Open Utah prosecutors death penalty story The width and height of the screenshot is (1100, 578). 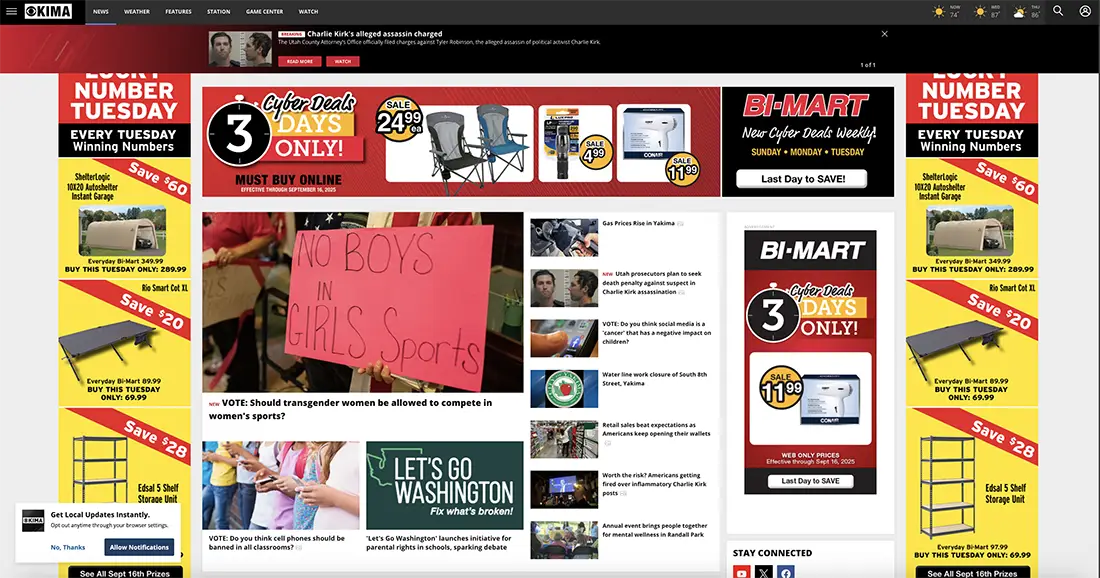click(652, 283)
